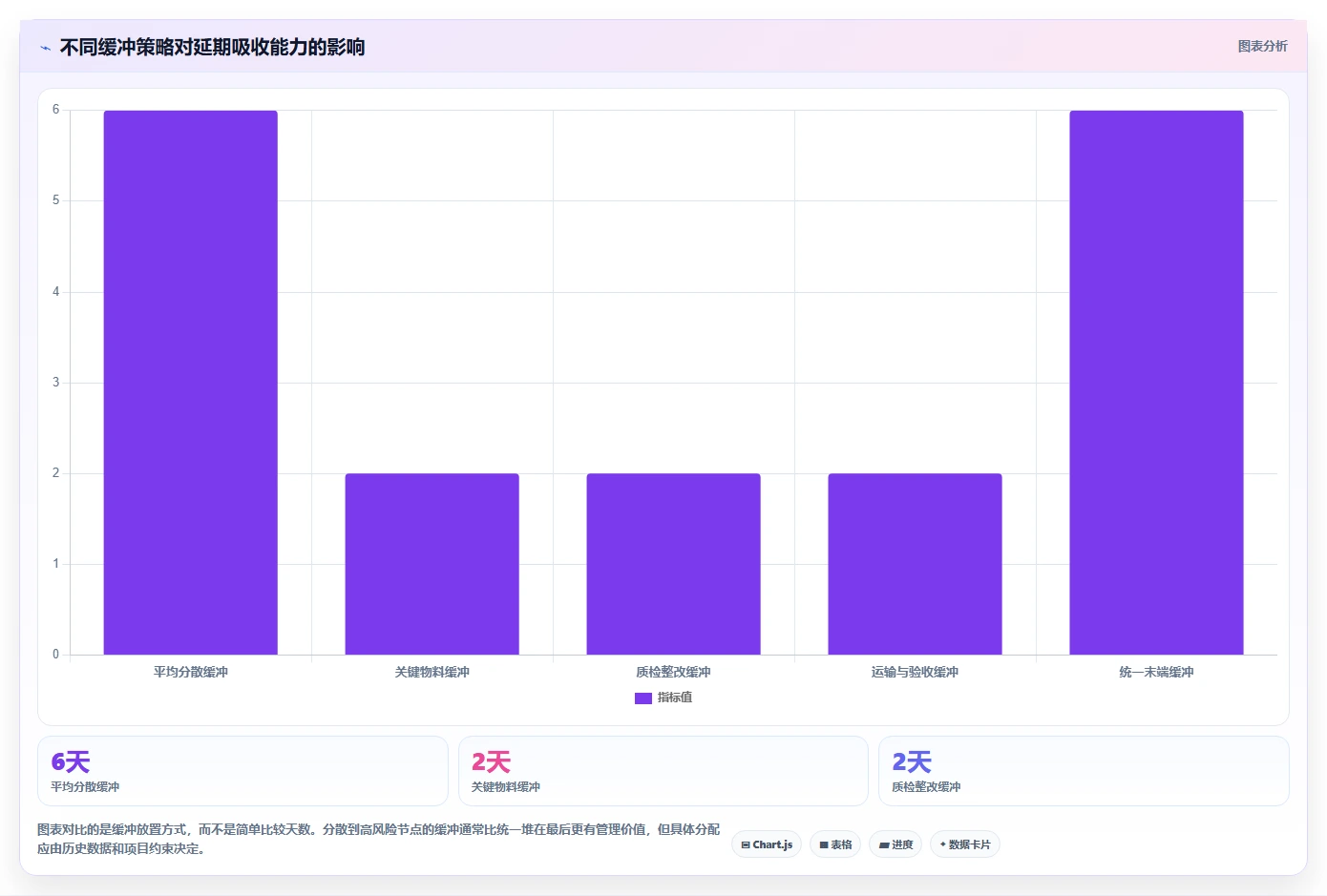Screen dimensions: 1327x896
Task: Select the 进度 tag chip
Action: pos(895,844)
